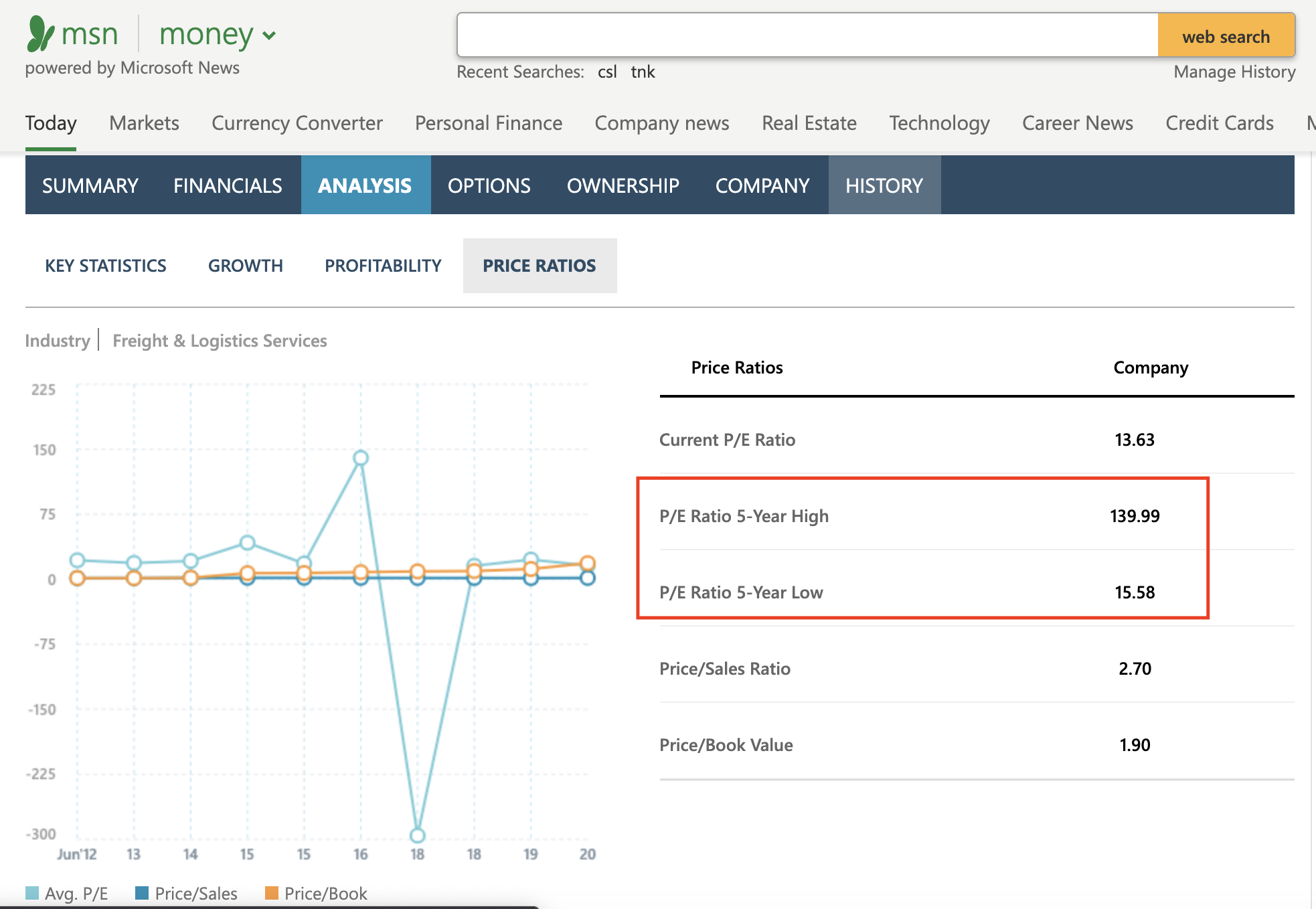This screenshot has width=1316, height=909.
Task: Switch to the FINANCIALS tab
Action: click(228, 185)
